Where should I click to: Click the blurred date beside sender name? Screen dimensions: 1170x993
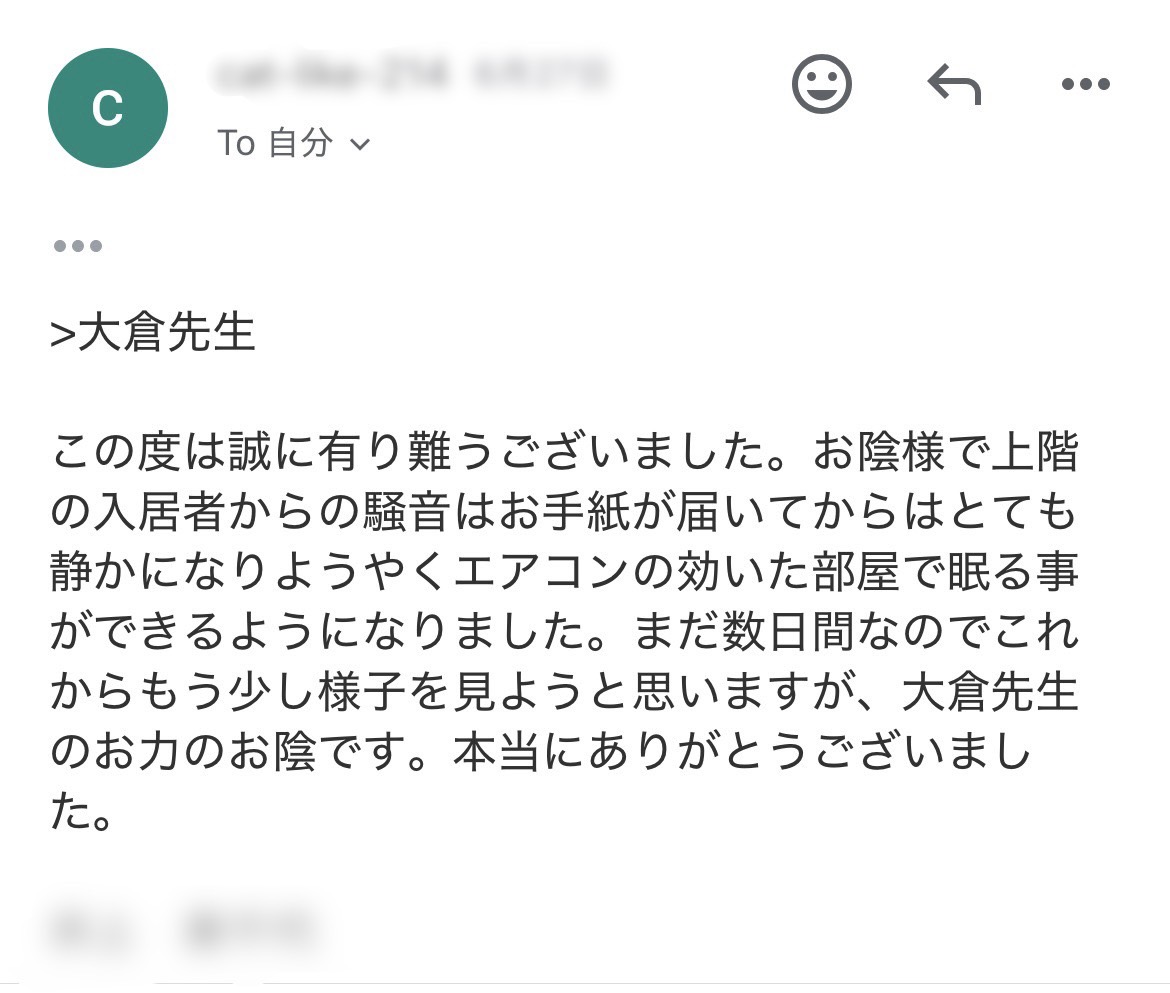point(541,74)
